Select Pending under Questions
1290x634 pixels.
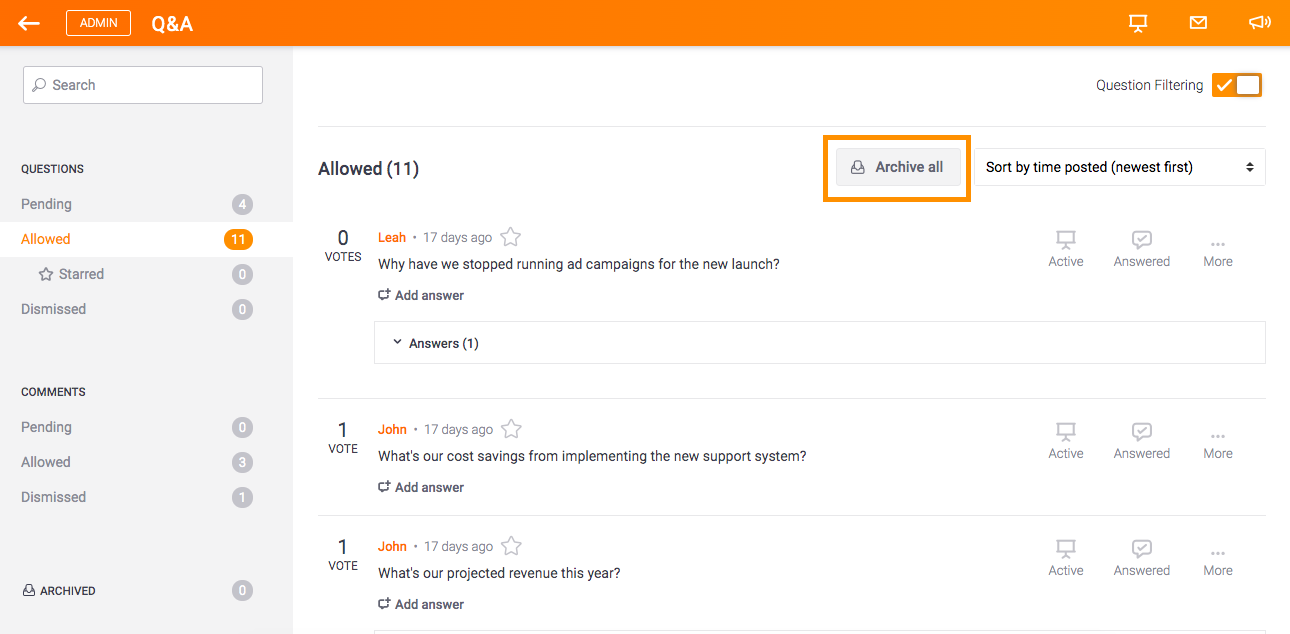136,204
